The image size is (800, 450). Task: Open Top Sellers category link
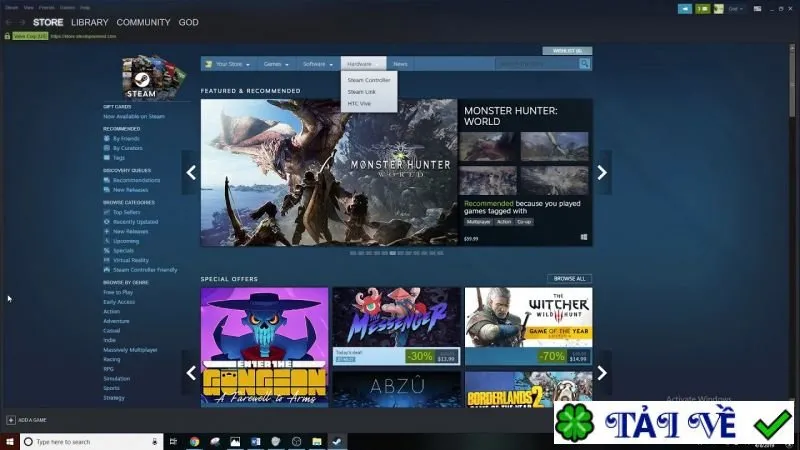tap(126, 212)
